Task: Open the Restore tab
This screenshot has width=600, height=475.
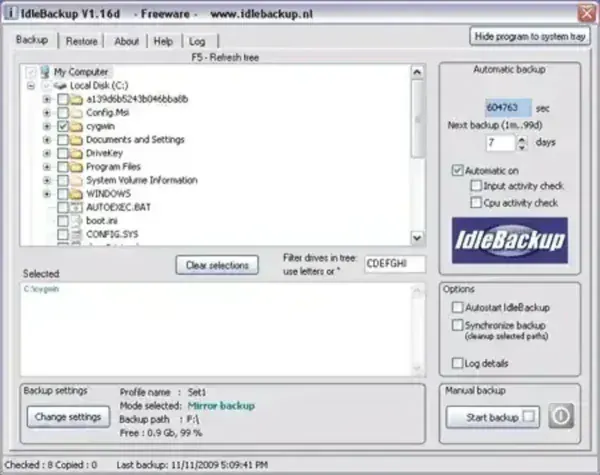Action: click(x=81, y=41)
